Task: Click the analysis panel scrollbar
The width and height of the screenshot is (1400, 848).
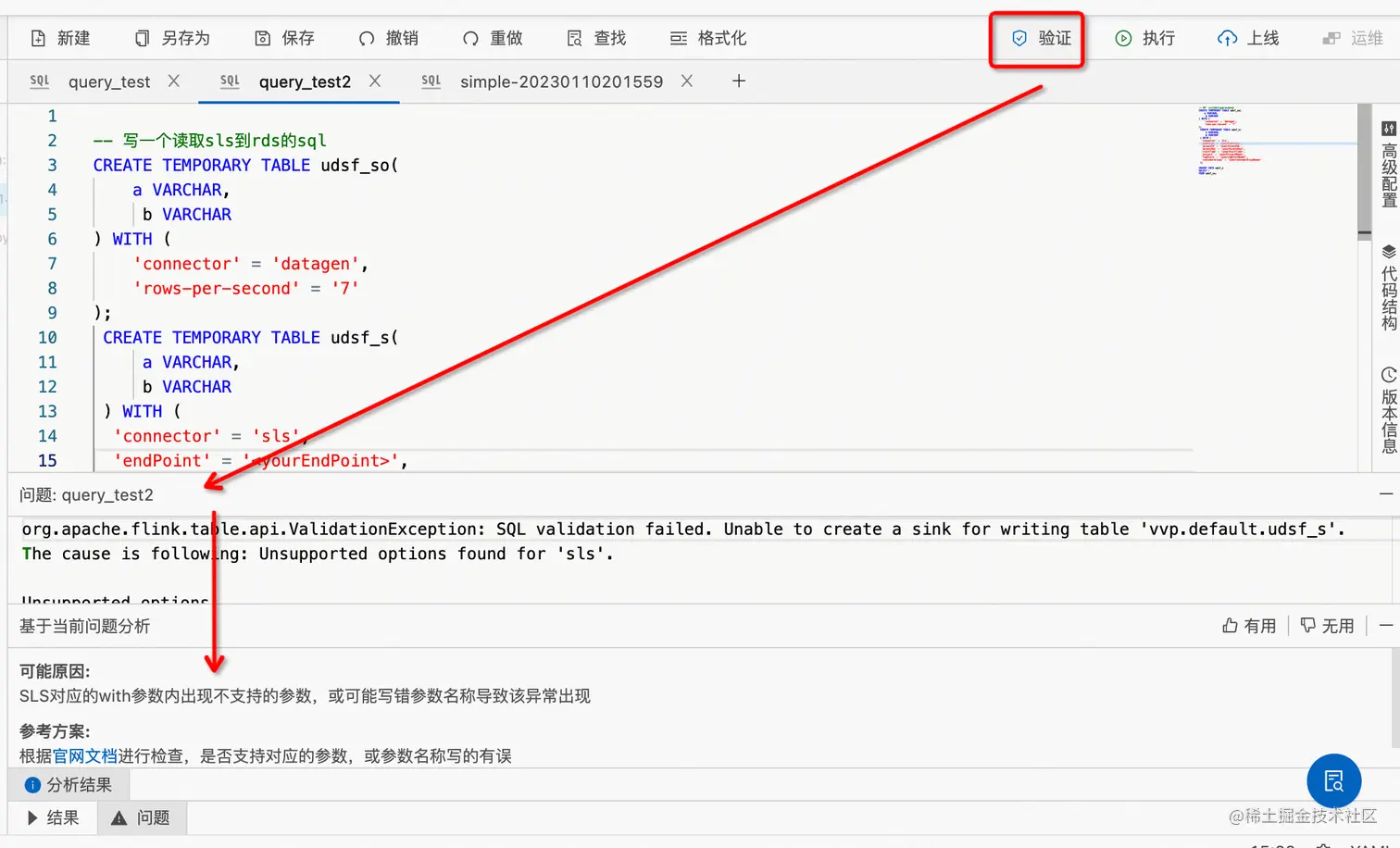Action: (x=1395, y=696)
